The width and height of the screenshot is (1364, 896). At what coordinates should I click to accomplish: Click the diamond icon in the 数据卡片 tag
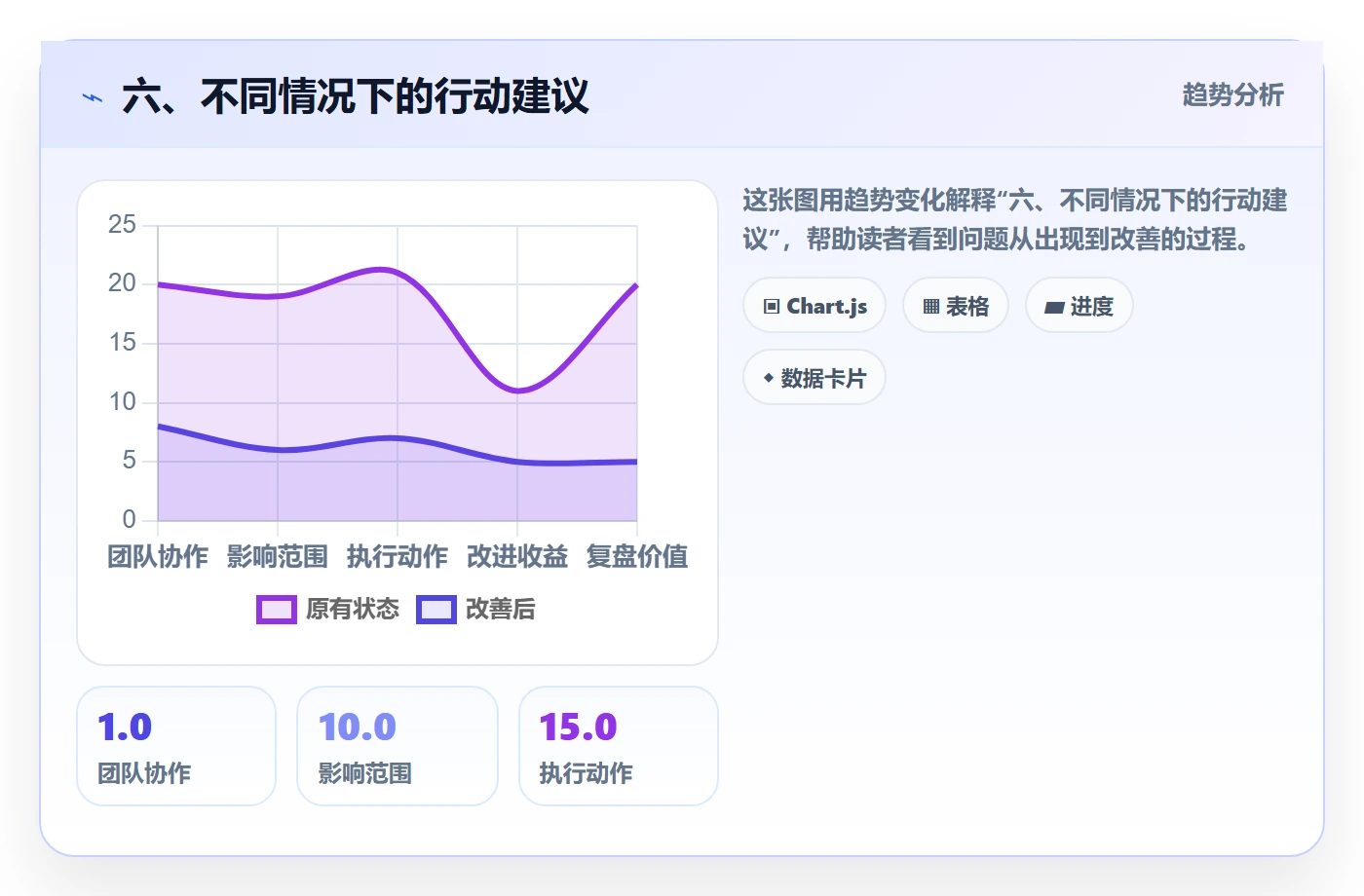769,378
